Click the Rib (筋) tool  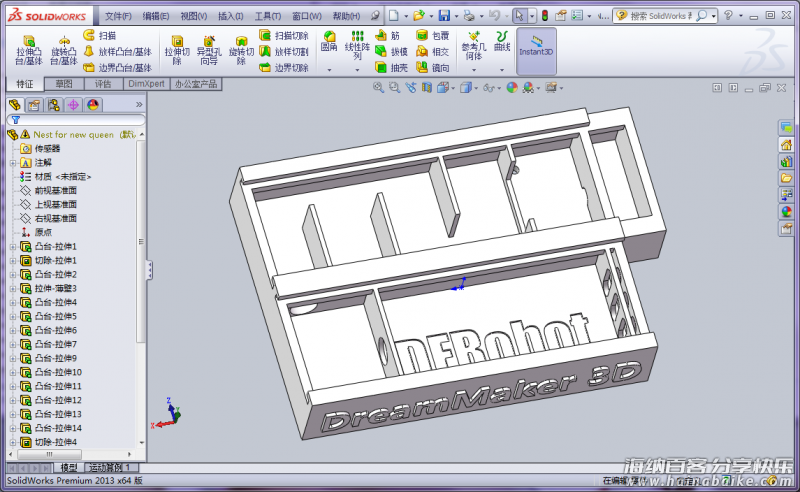[x=387, y=35]
